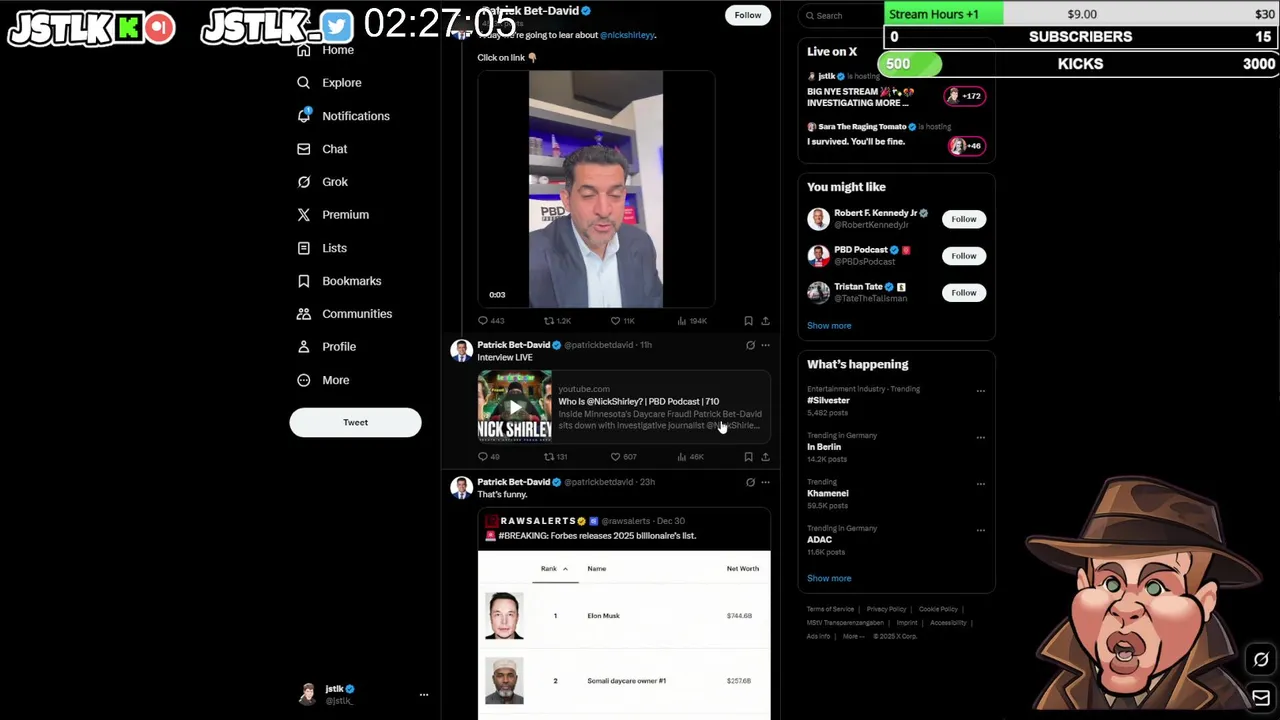Viewport: 1280px width, 720px height.
Task: Like the Interview LIVE post
Action: pyautogui.click(x=623, y=457)
